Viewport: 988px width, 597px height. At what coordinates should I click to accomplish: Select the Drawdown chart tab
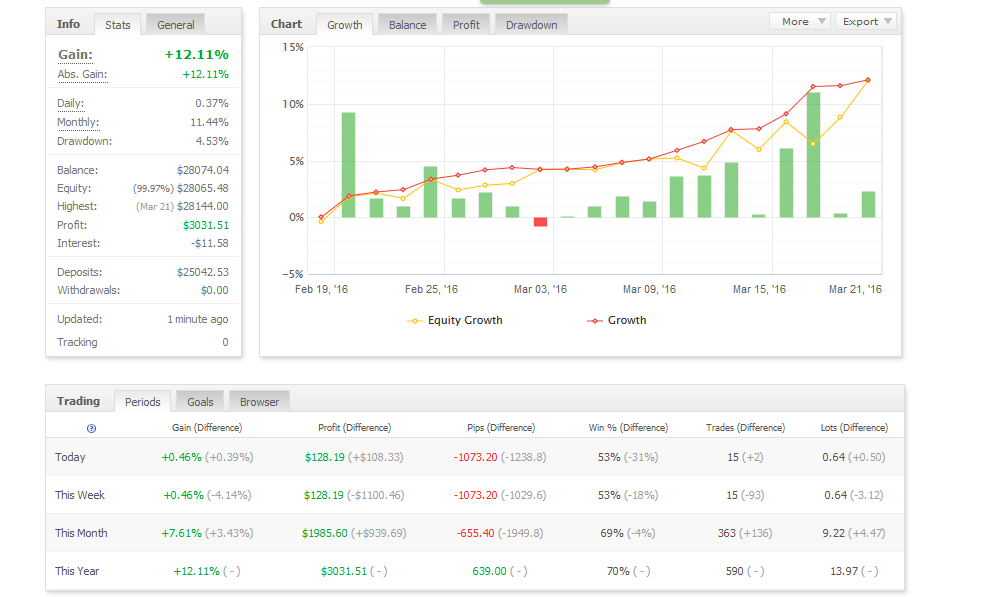(x=531, y=25)
